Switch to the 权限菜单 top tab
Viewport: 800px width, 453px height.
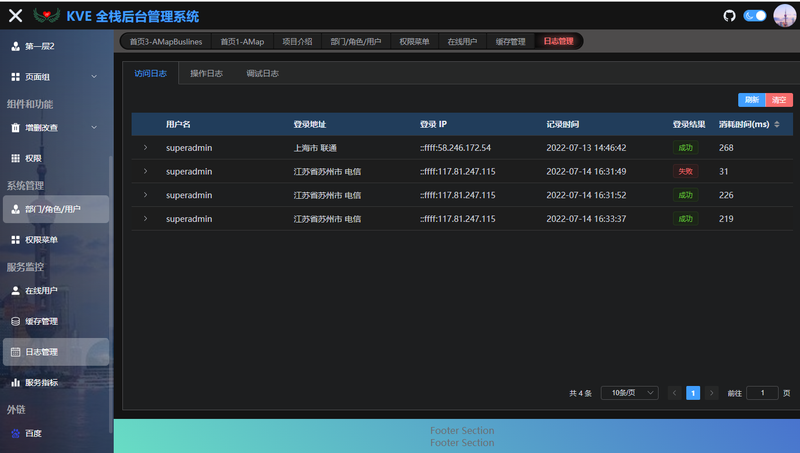[414, 41]
